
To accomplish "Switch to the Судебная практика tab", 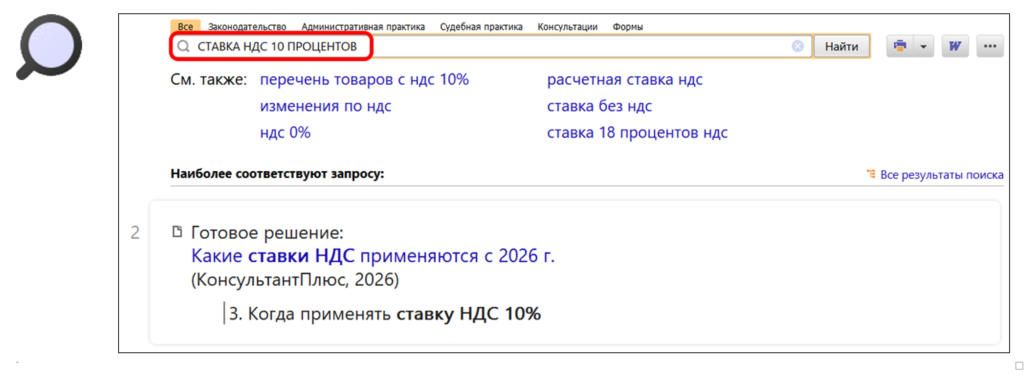I will pos(481,27).
